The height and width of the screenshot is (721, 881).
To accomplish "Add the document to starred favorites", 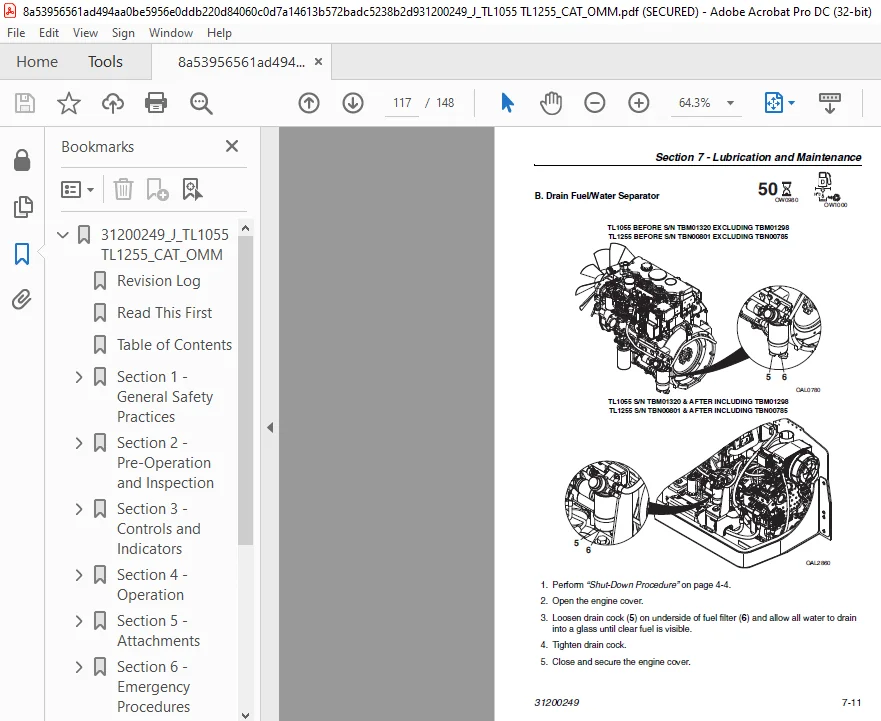I will click(x=69, y=103).
